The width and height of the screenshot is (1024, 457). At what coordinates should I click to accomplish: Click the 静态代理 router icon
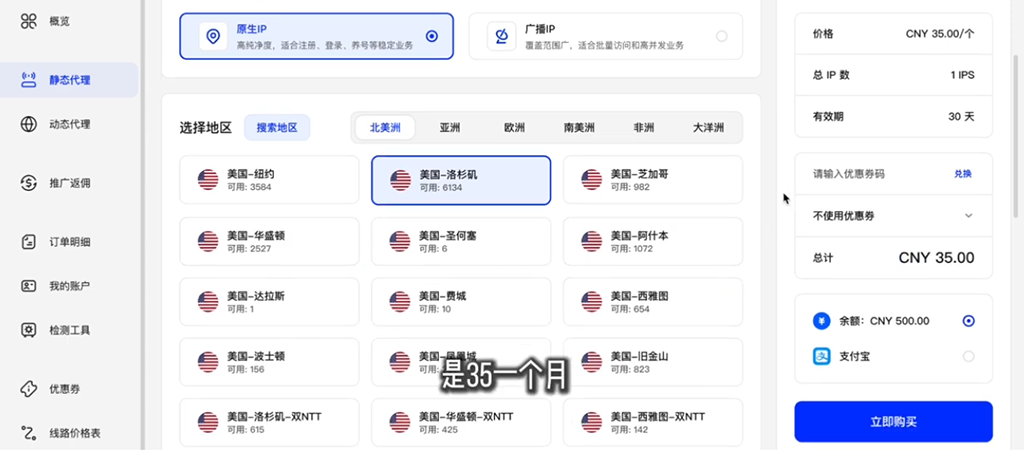(x=29, y=80)
